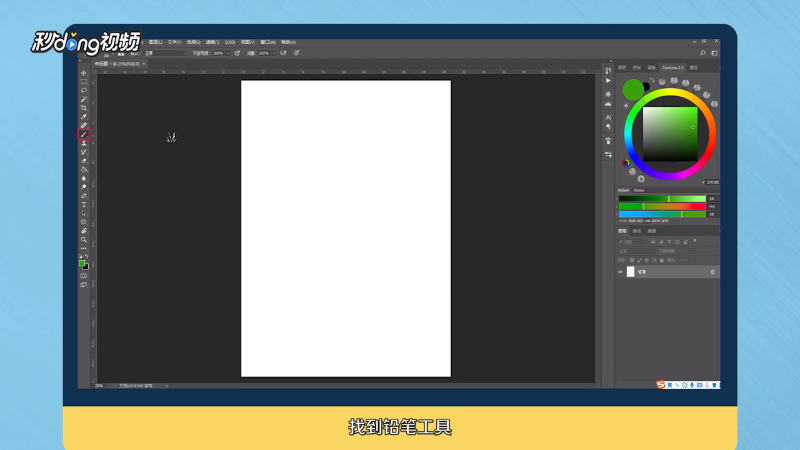Switch to the Sliders tab
The width and height of the screenshot is (800, 450).
[623, 190]
